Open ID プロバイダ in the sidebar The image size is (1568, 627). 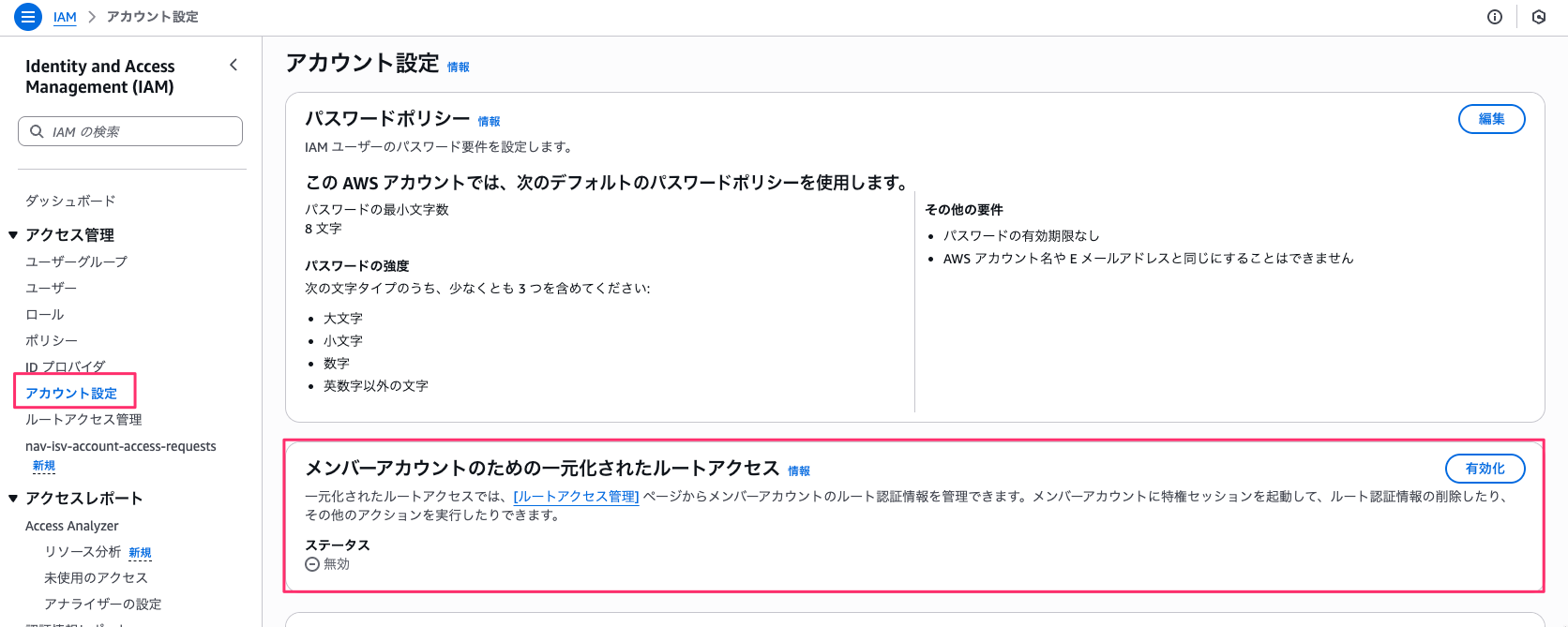click(65, 366)
